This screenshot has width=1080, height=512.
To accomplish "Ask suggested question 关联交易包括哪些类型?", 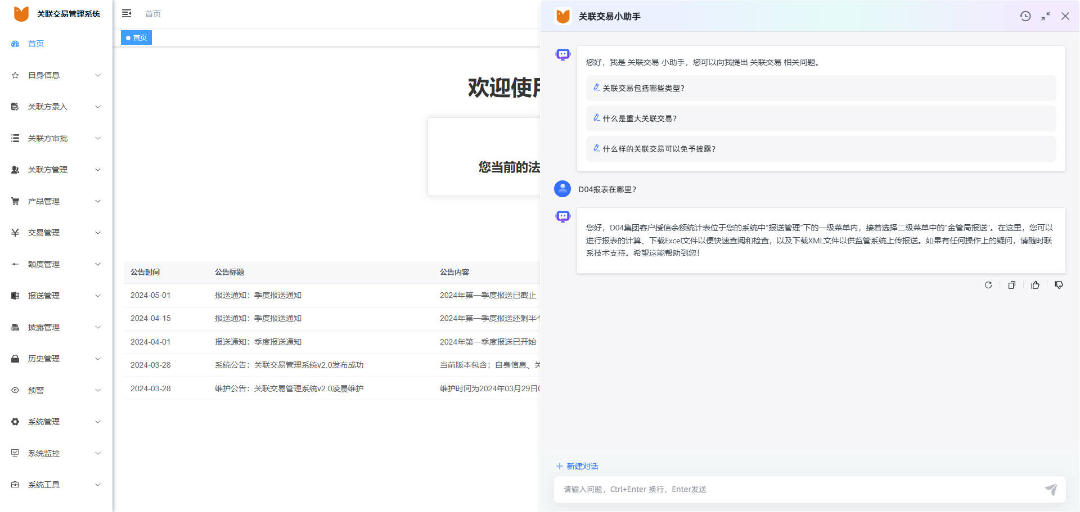I will (644, 88).
